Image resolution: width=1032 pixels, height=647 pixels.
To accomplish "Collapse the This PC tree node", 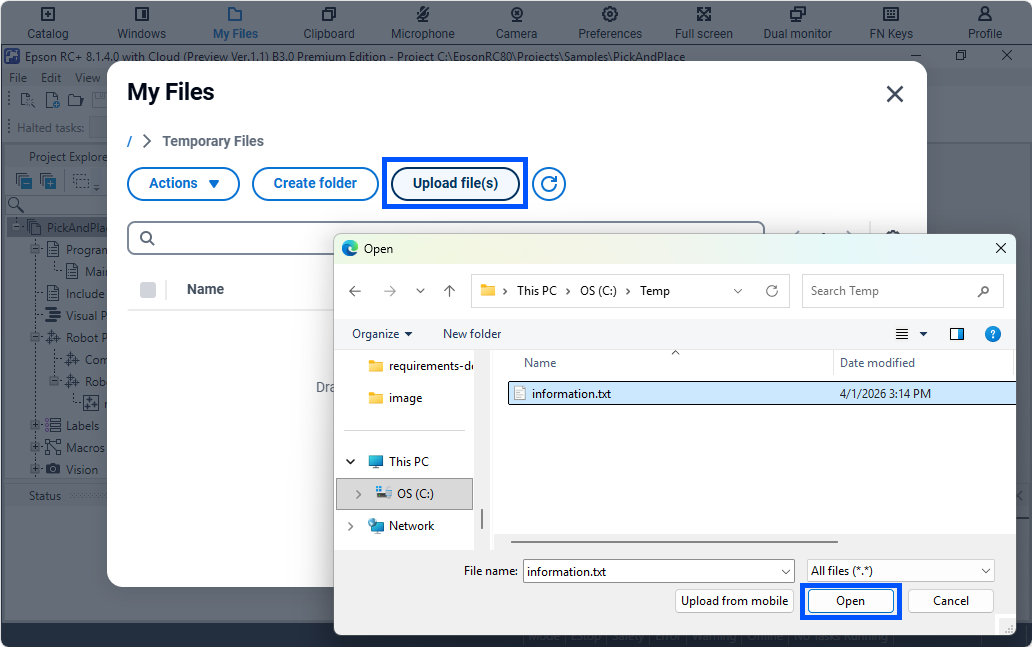I will click(351, 462).
